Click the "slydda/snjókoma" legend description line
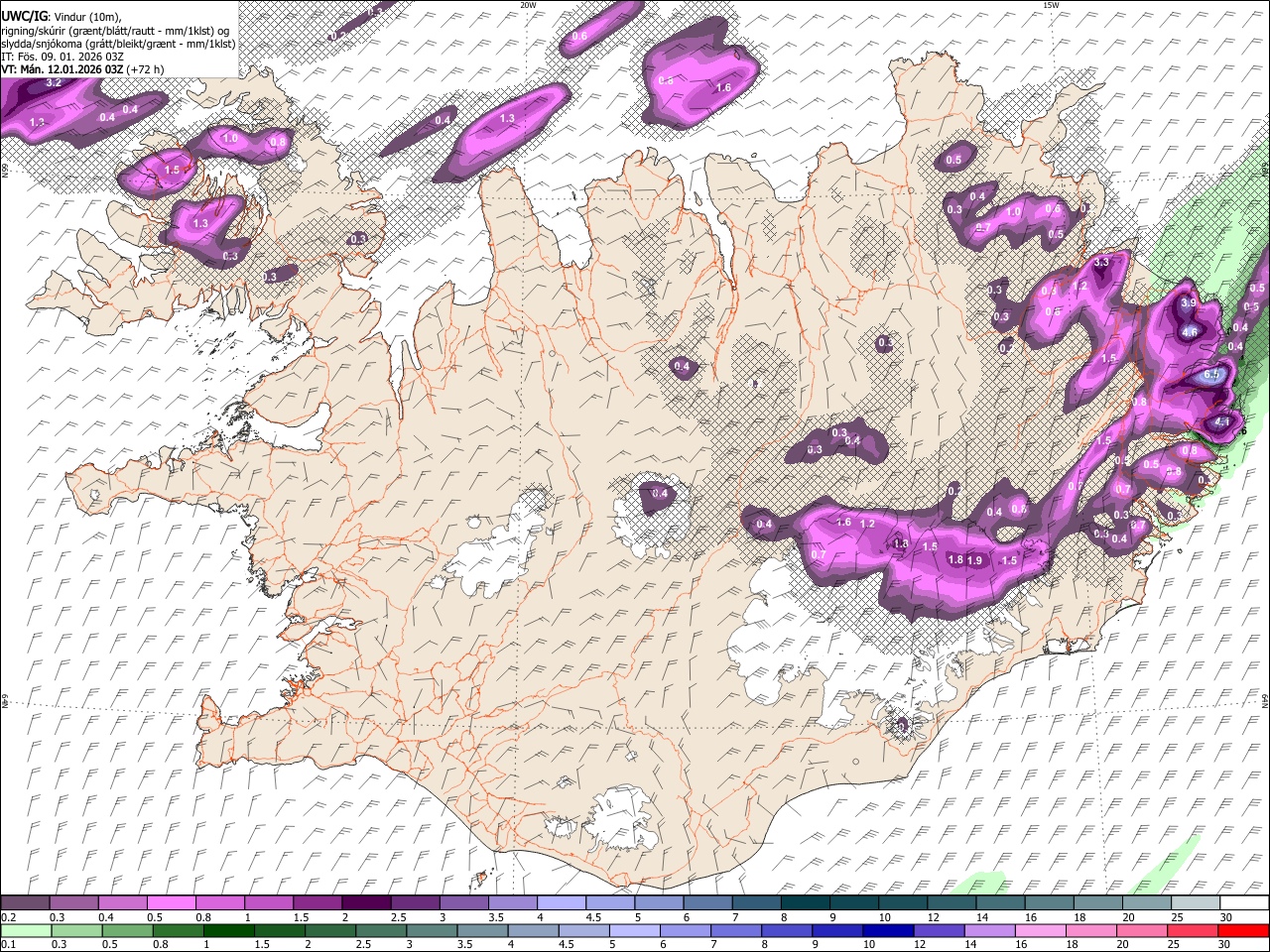The height and width of the screenshot is (952, 1270). 118,44
